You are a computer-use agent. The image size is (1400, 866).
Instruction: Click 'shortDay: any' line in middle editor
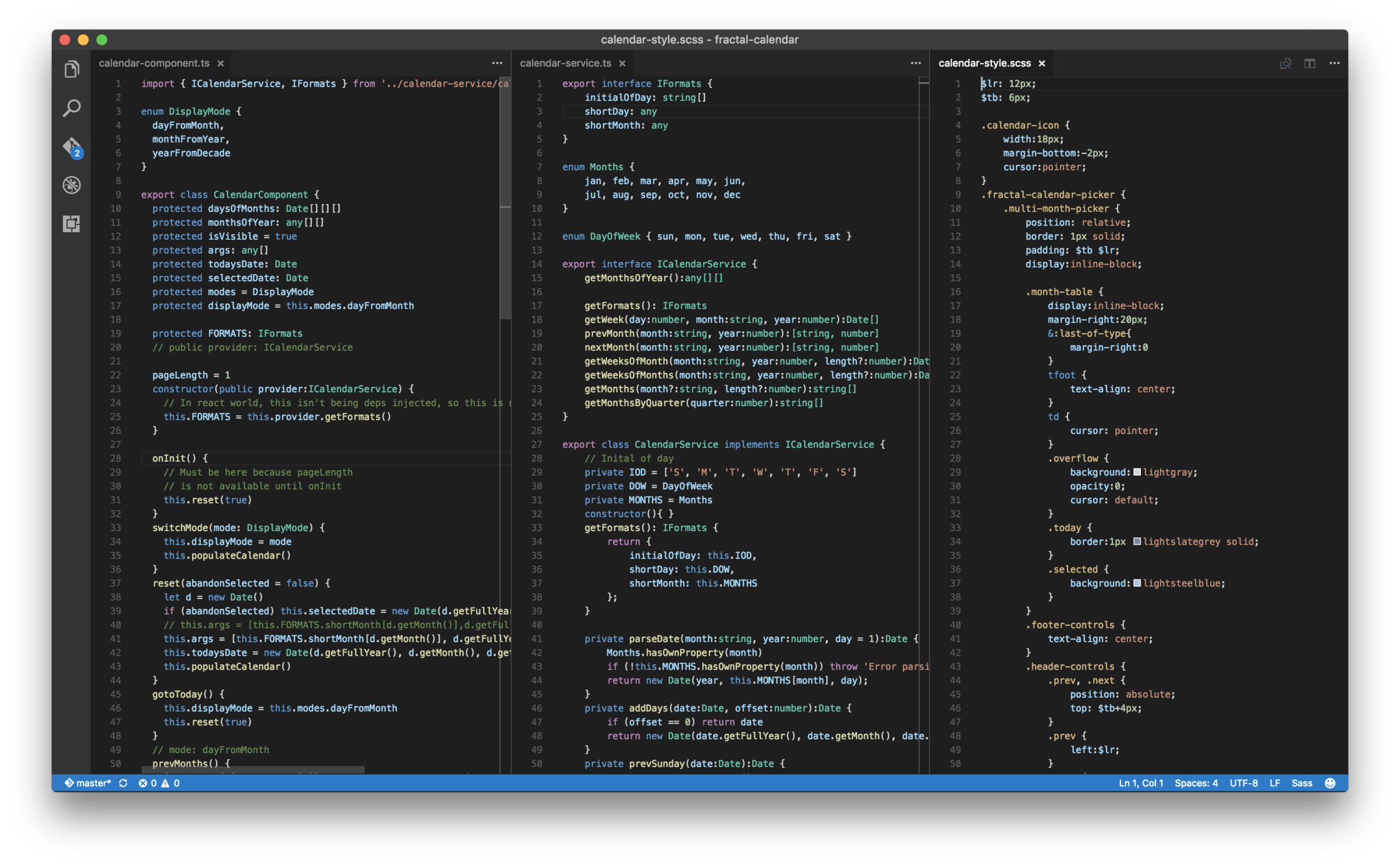point(620,111)
